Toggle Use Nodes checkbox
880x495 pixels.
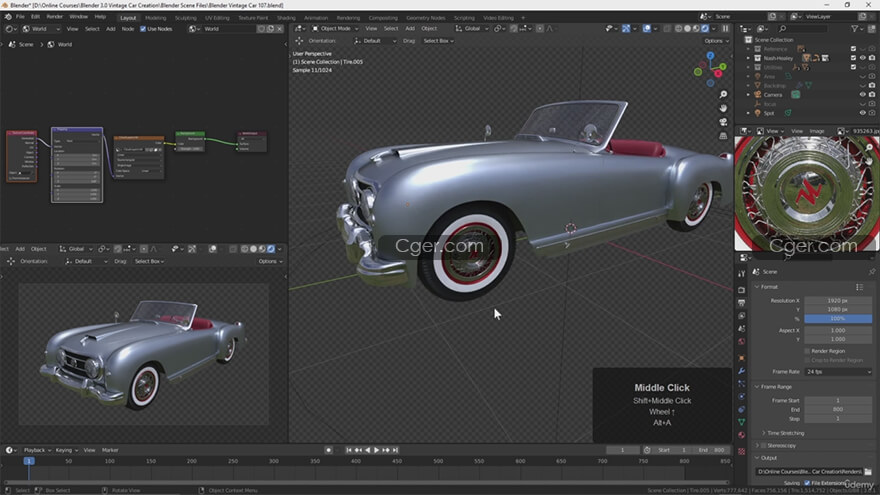pyautogui.click(x=143, y=29)
